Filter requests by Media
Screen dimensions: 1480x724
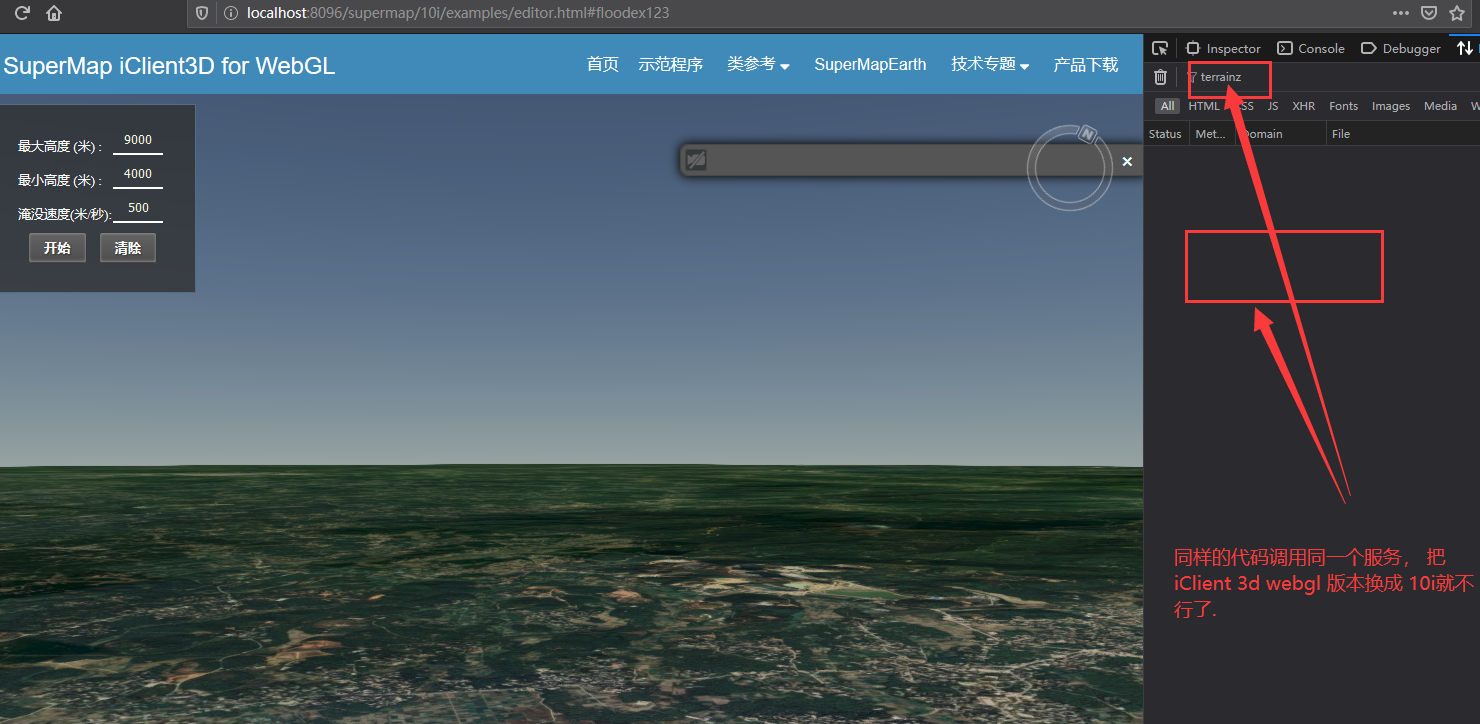coord(1441,106)
